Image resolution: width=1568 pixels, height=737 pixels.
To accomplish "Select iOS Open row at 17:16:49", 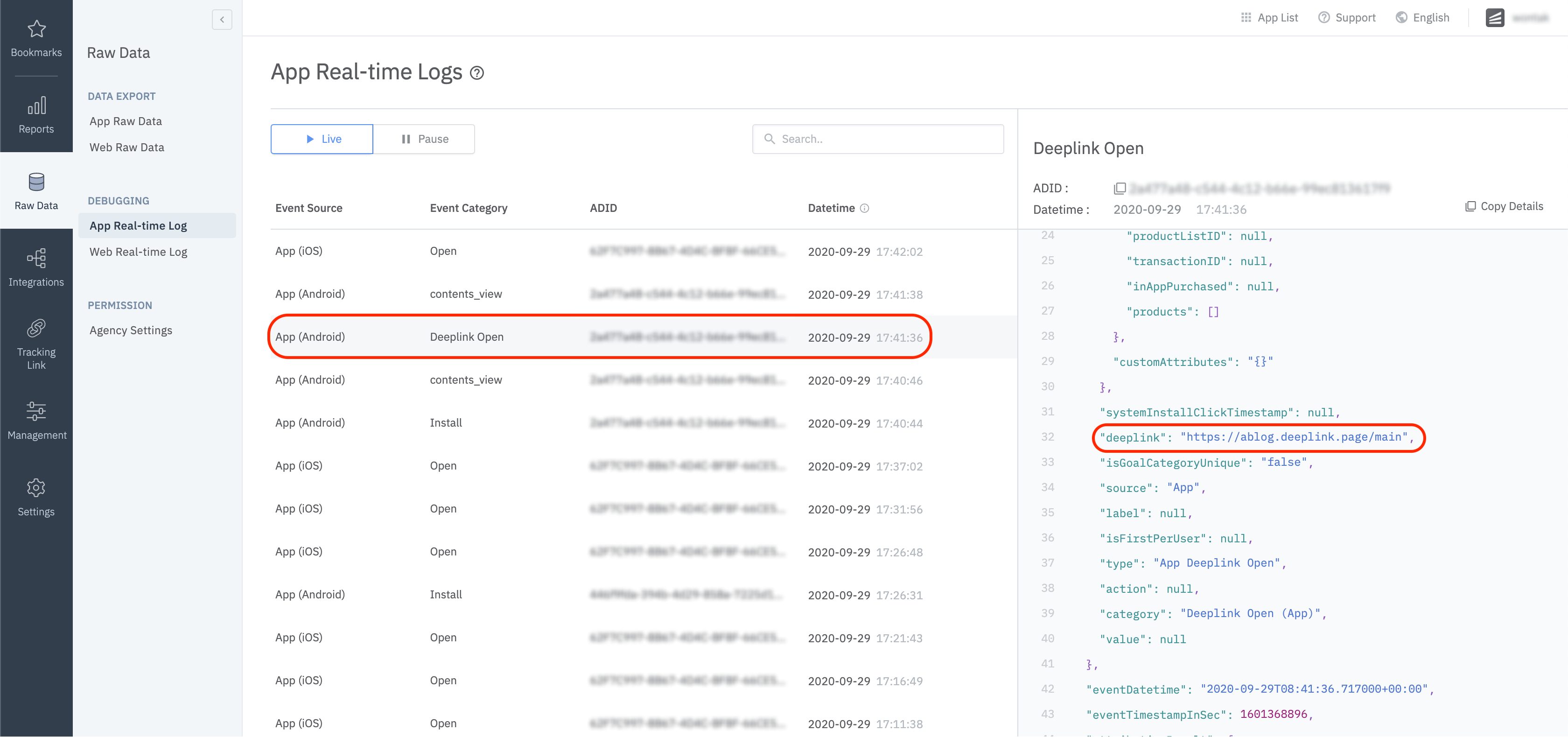I will point(644,681).
